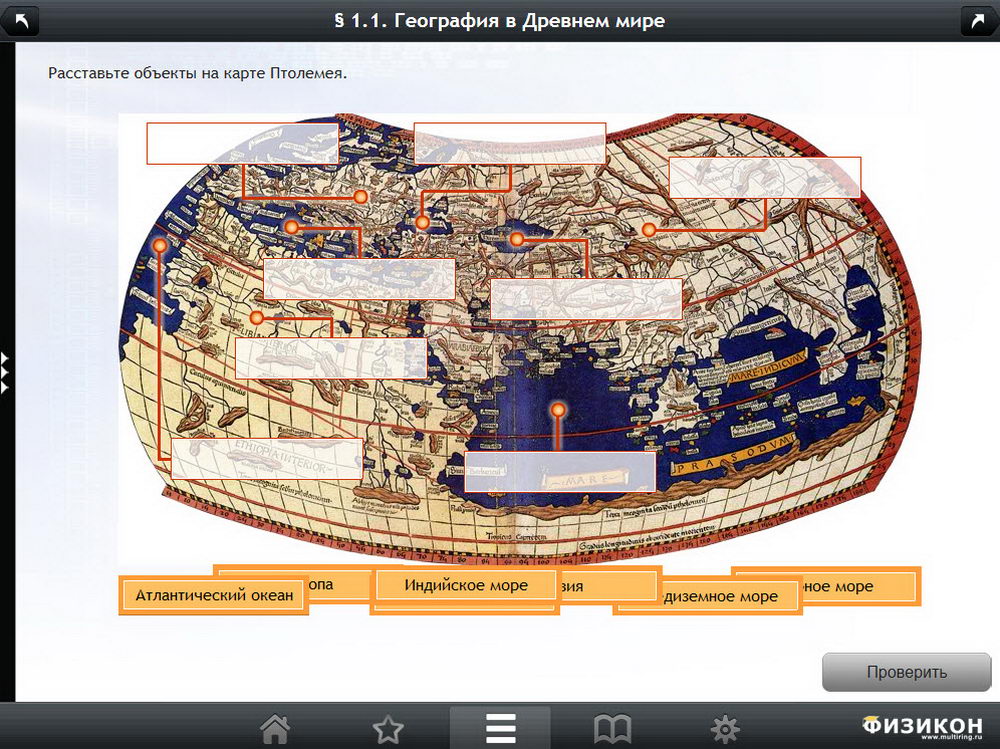1000x749 pixels.
Task: Tap the diagonal arrow icon in the title bar
Action: tap(979, 22)
